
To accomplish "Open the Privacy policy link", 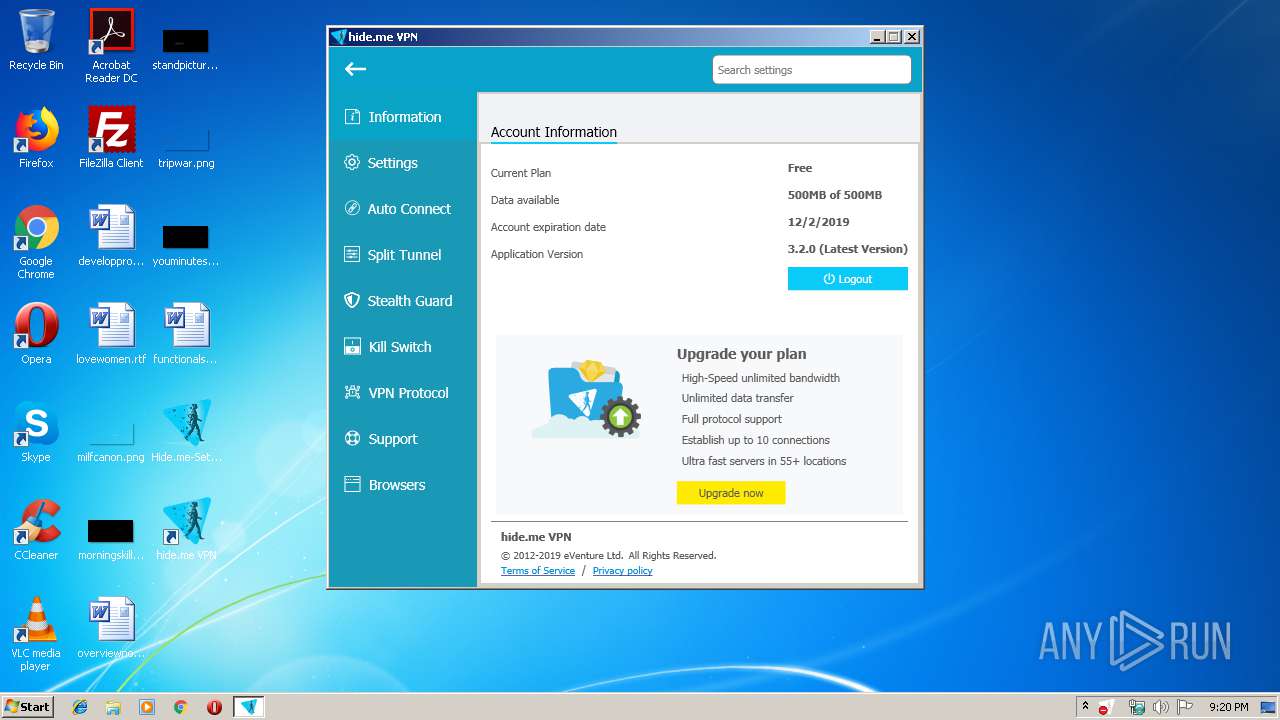I will pos(622,571).
